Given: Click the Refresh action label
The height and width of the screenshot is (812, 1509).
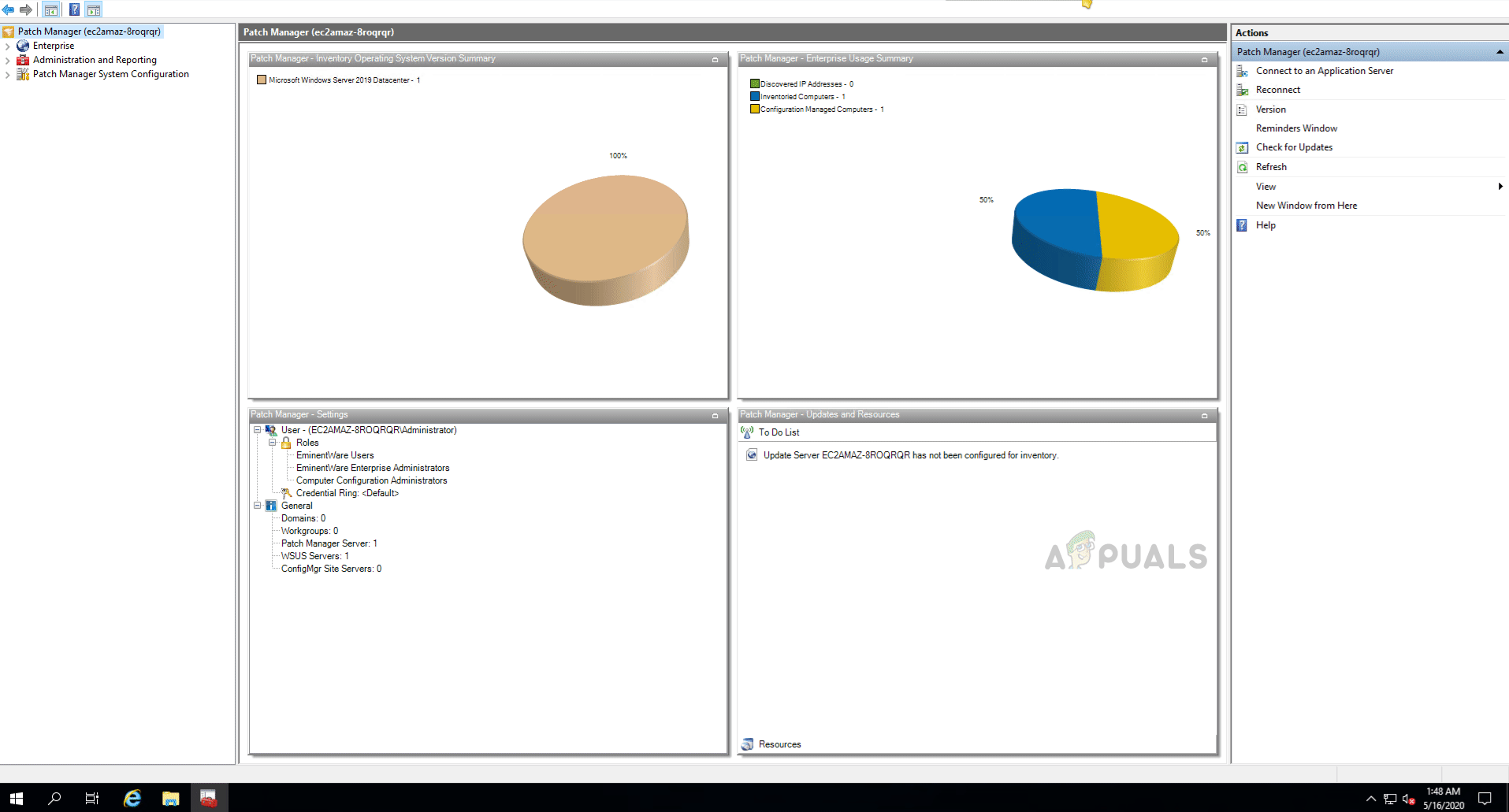Looking at the screenshot, I should 1271,167.
